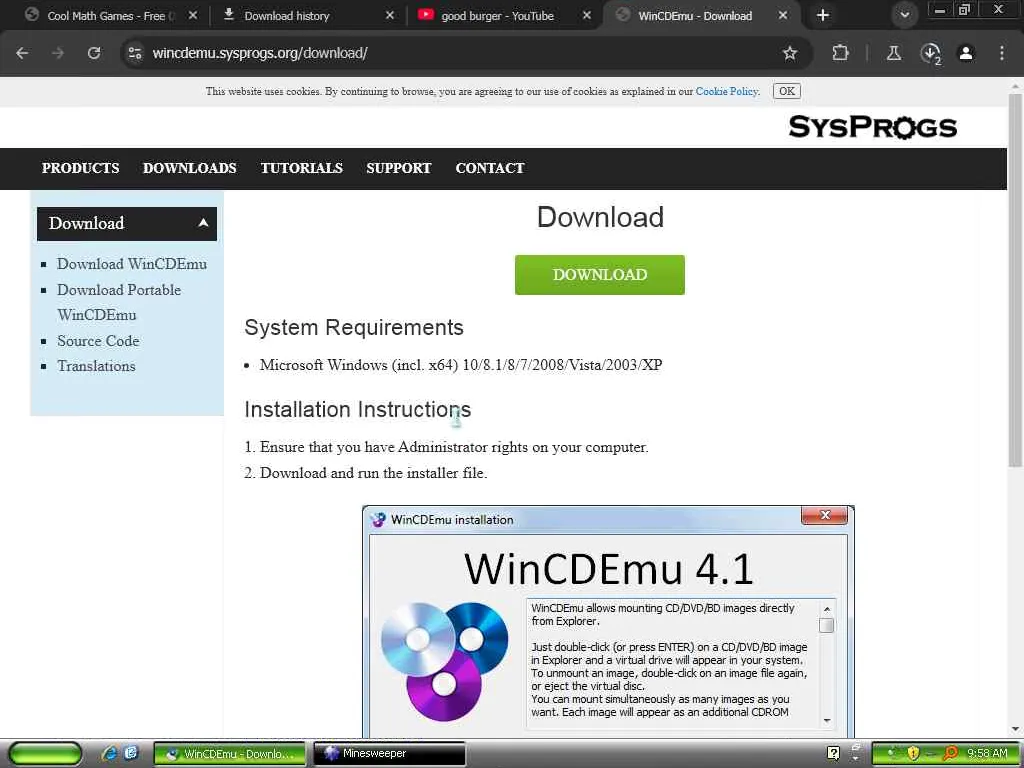Click the 9:58 AM system clock
The width and height of the screenshot is (1024, 768).
(987, 754)
